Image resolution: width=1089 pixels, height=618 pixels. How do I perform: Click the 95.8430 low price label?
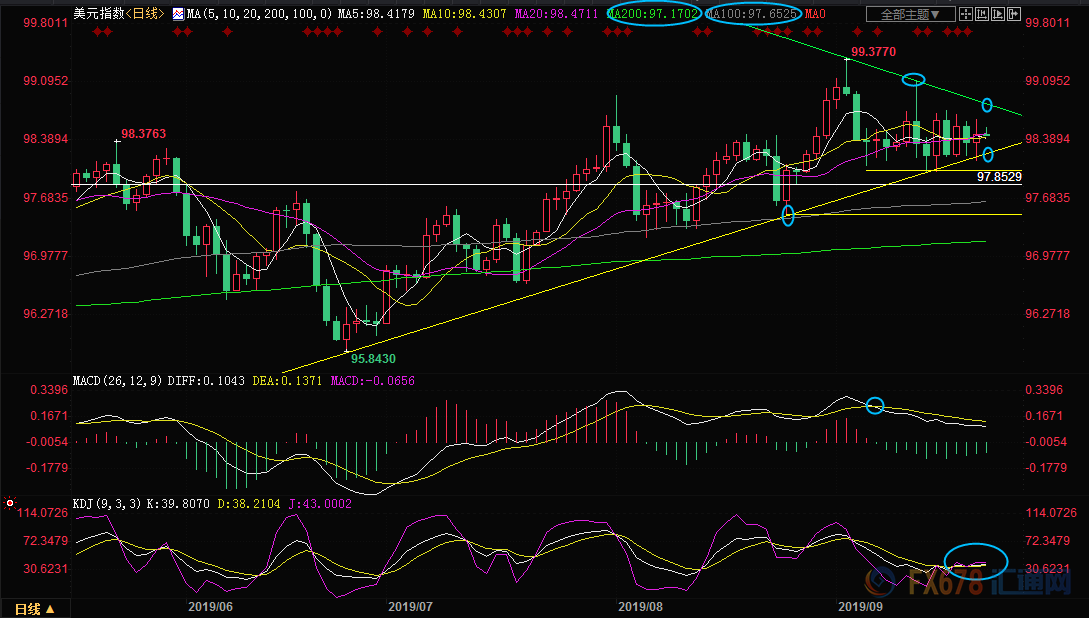point(371,359)
